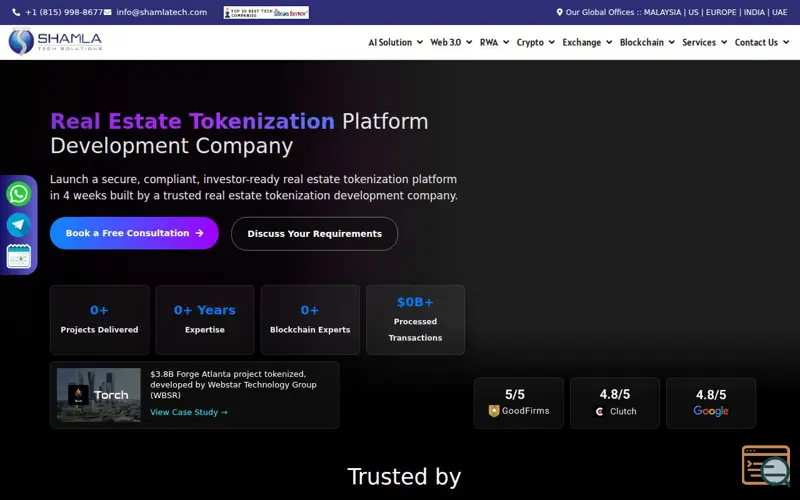
Task: Click the Real Estate Tokenization heading
Action: (192, 121)
